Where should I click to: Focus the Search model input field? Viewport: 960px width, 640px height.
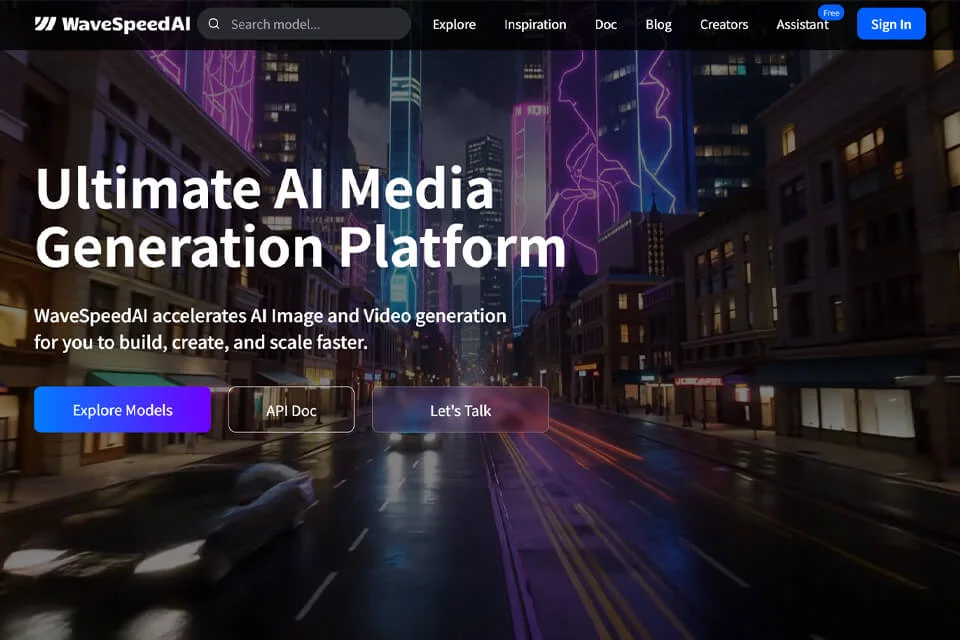304,24
